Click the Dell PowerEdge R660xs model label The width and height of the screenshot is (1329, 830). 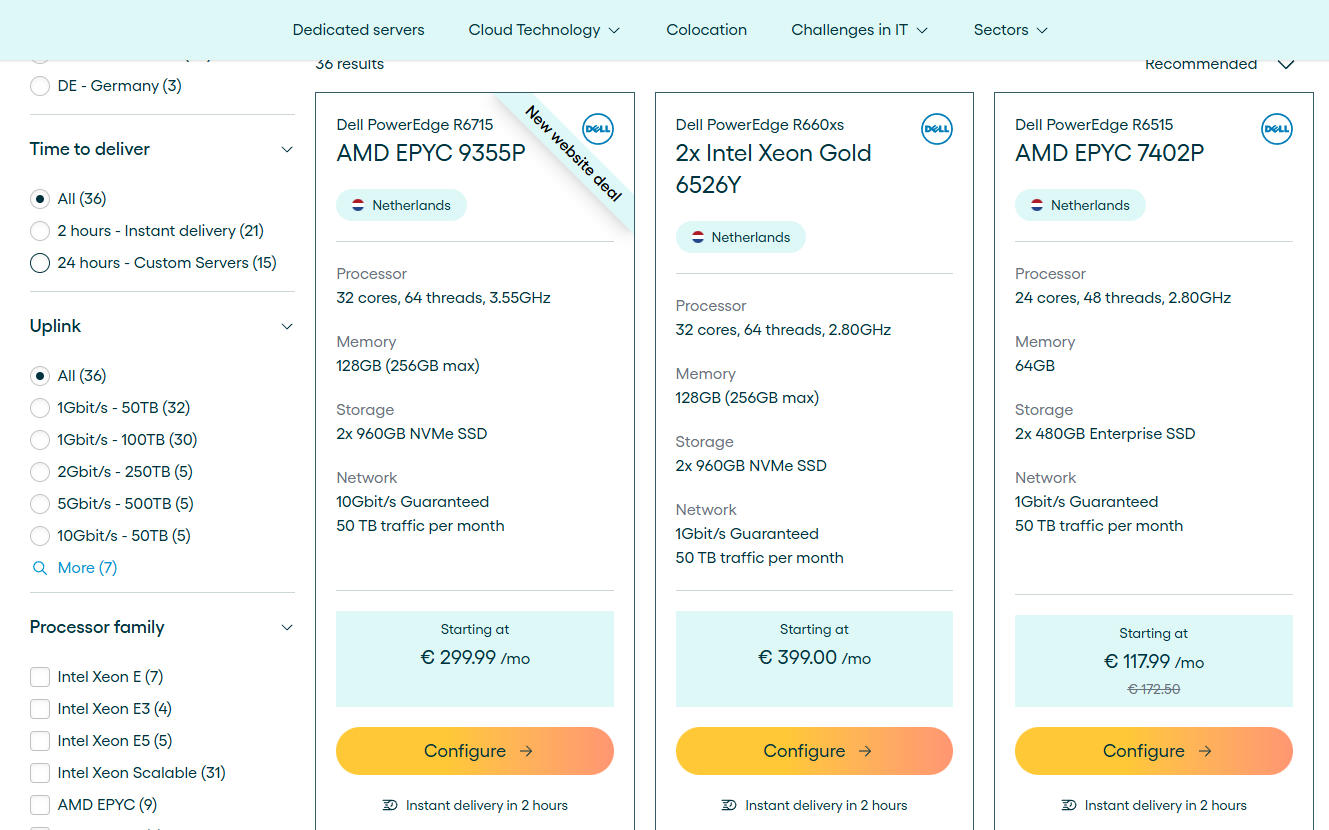coord(760,125)
